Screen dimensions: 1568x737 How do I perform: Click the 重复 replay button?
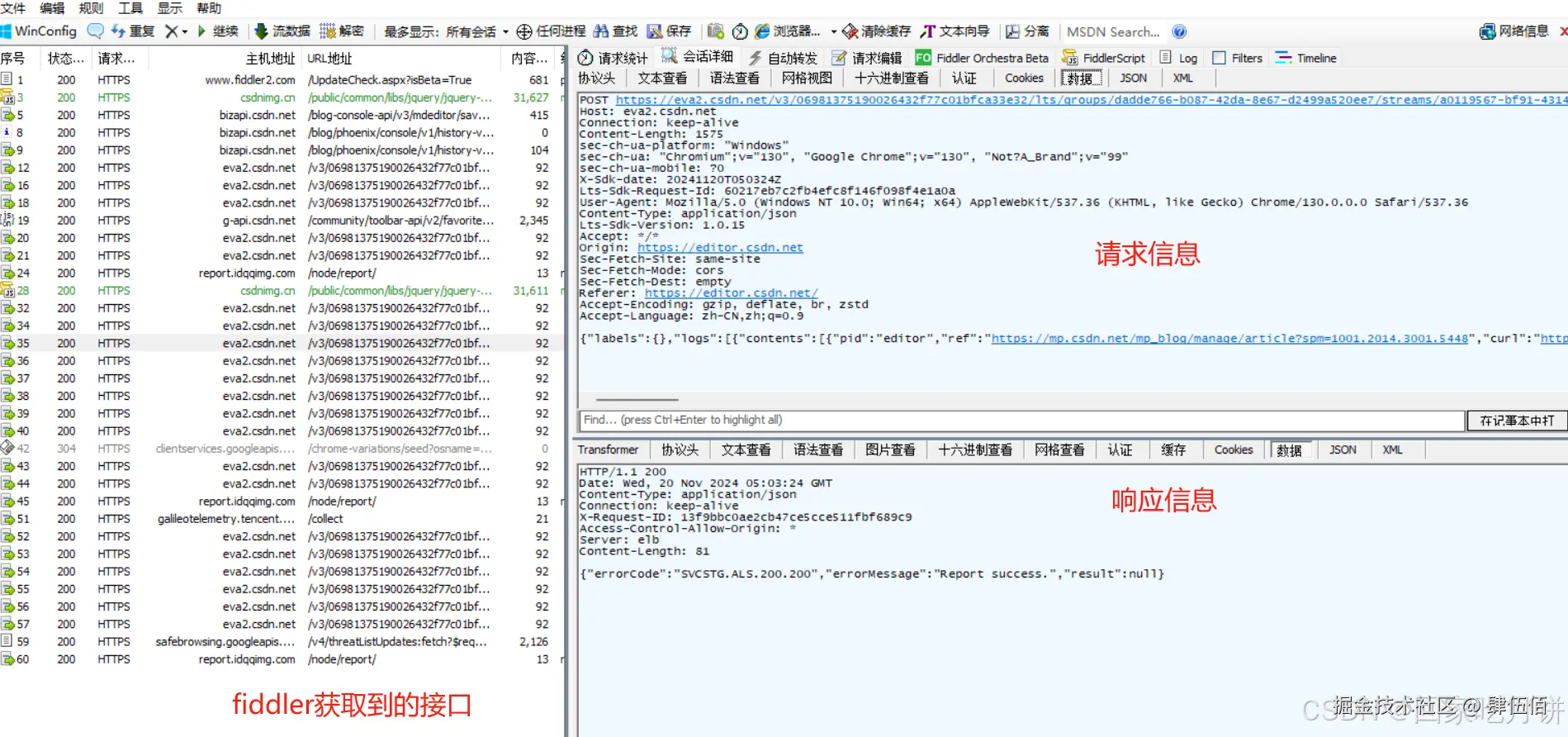pos(133,31)
